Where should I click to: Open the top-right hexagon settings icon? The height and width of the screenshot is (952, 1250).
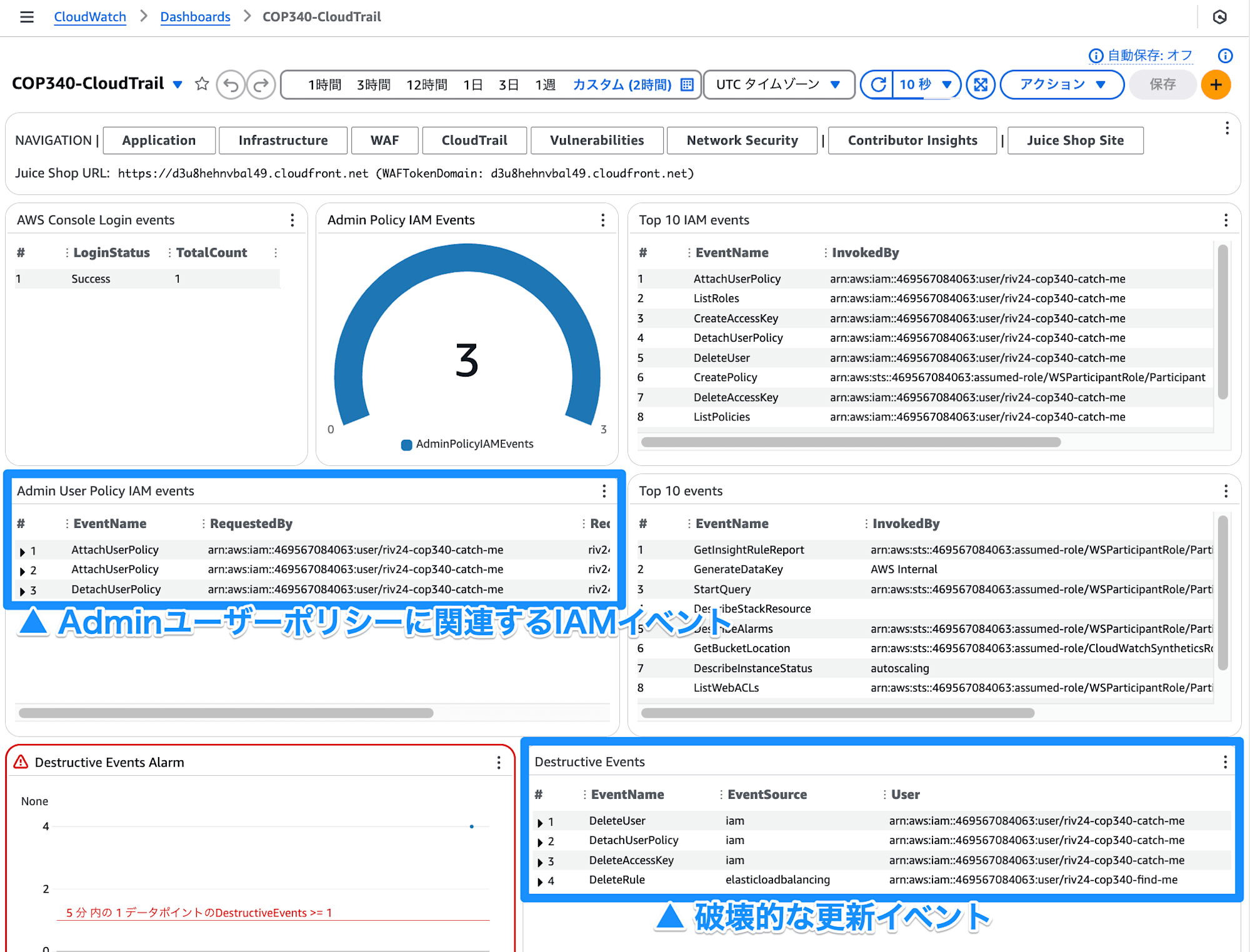tap(1219, 17)
